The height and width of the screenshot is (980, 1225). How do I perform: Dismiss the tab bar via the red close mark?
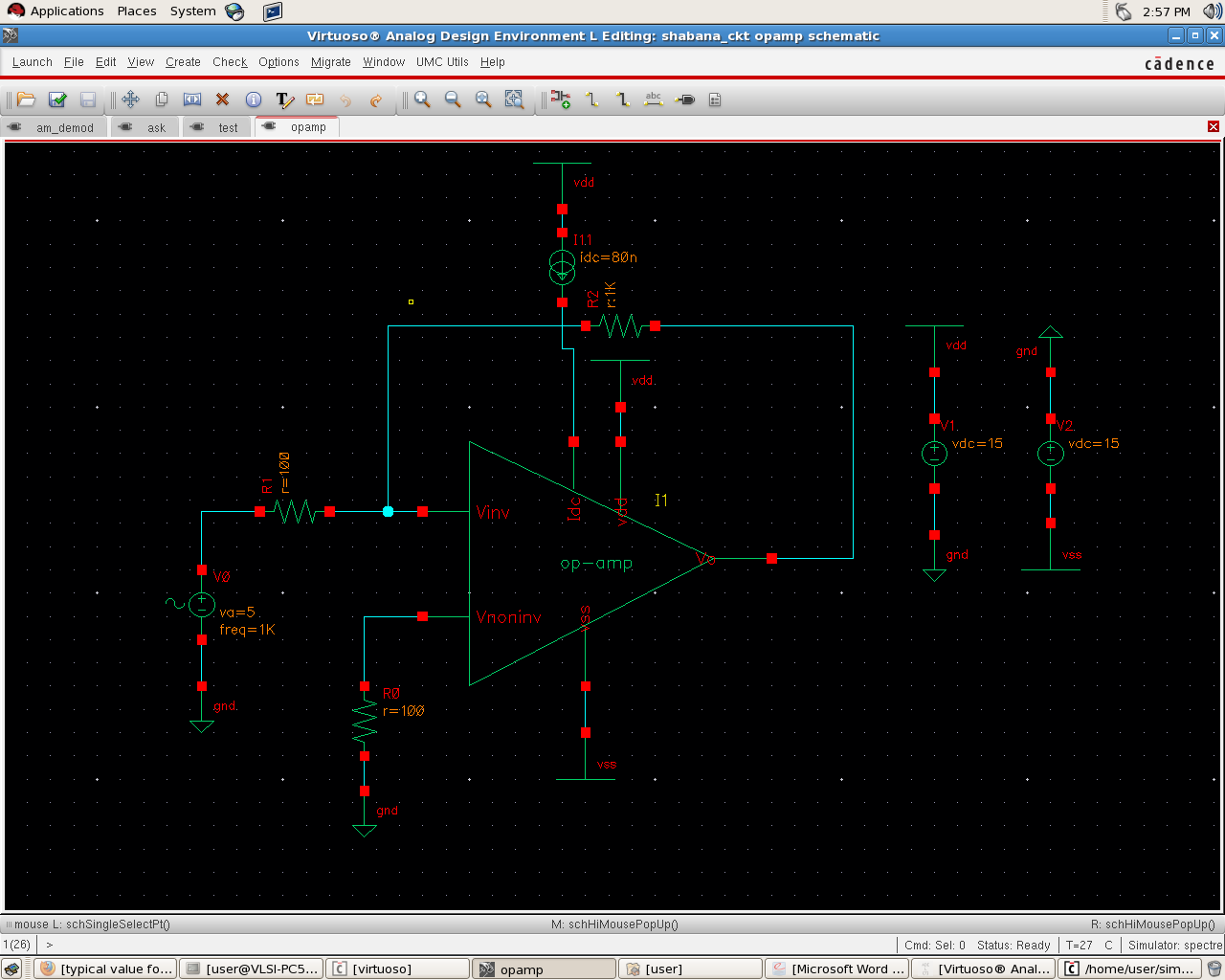[x=1214, y=125]
